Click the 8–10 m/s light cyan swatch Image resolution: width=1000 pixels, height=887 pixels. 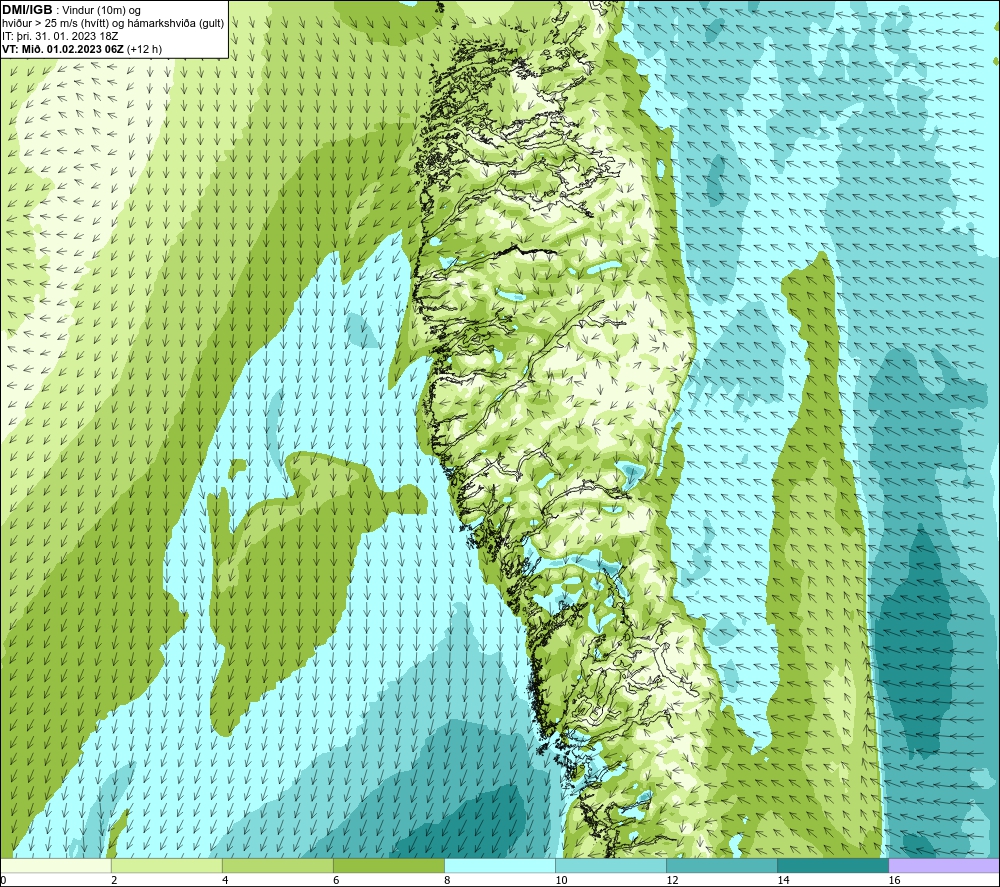[500, 865]
